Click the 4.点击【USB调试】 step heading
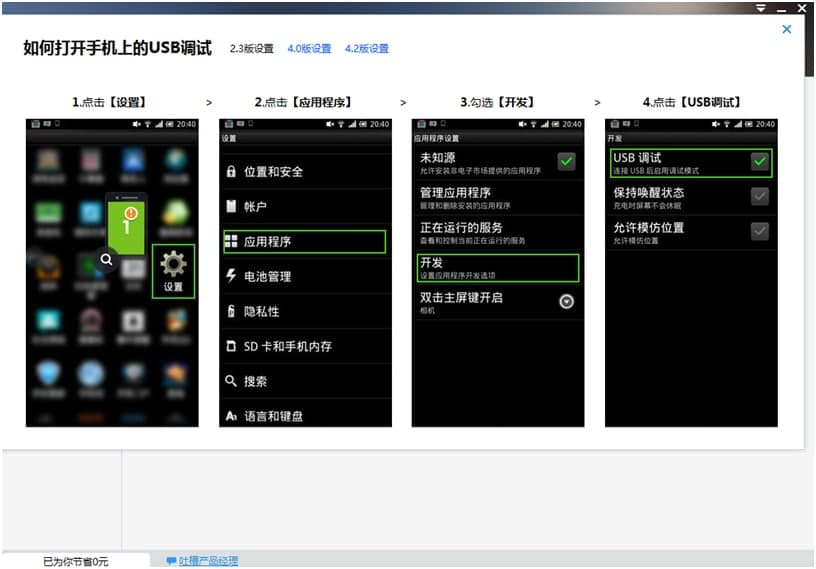Viewport: 816px width, 569px height. (692, 102)
